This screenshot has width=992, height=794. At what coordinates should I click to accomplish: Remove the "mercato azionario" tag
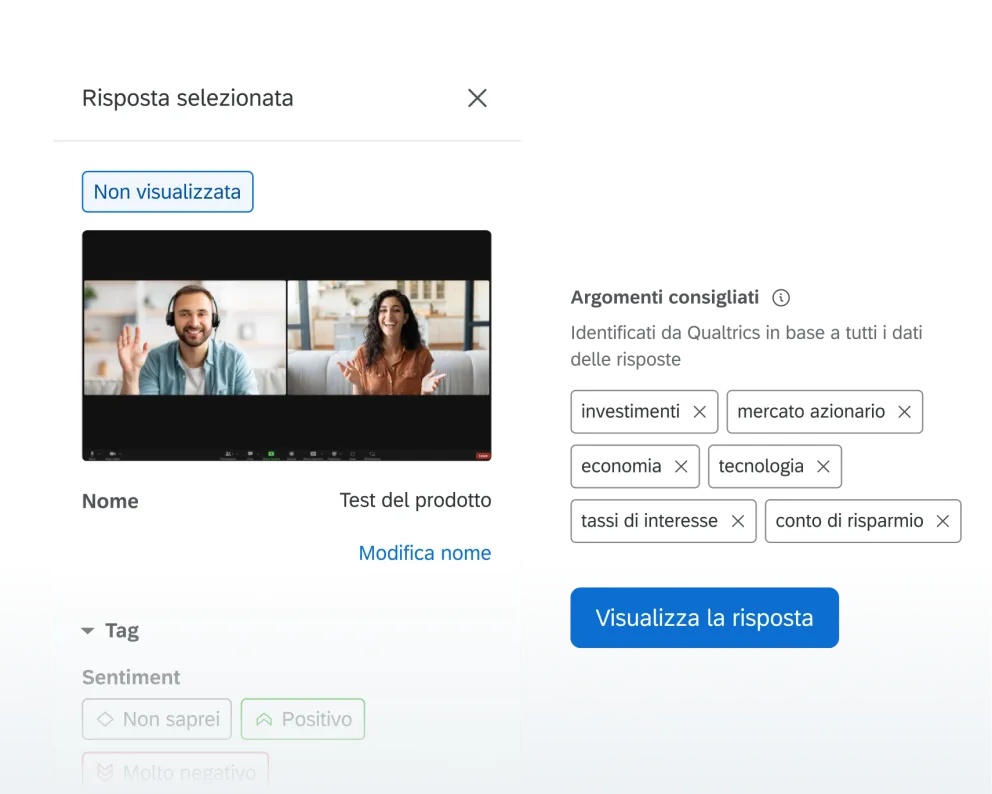point(903,411)
